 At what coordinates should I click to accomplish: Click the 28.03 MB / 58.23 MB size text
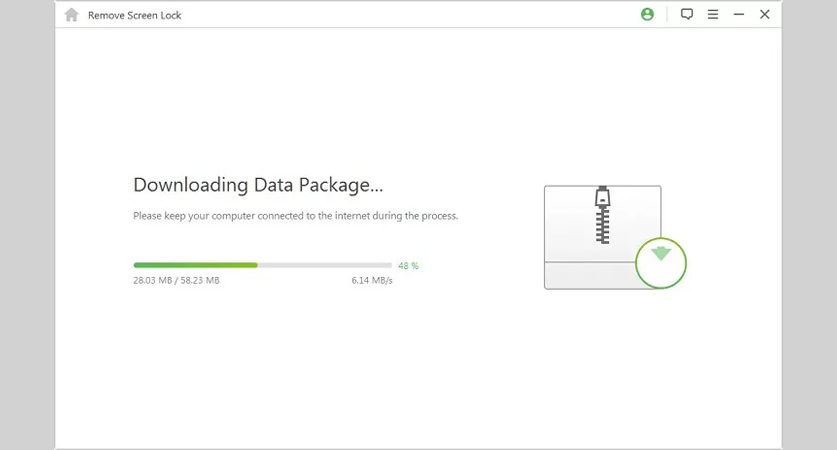pos(176,280)
